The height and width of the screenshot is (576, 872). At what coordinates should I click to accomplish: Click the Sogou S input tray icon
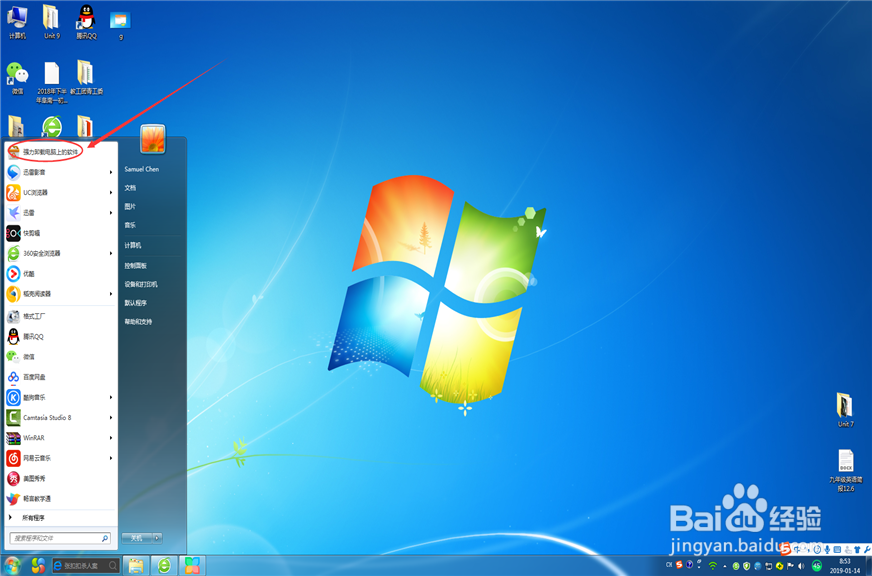(678, 565)
